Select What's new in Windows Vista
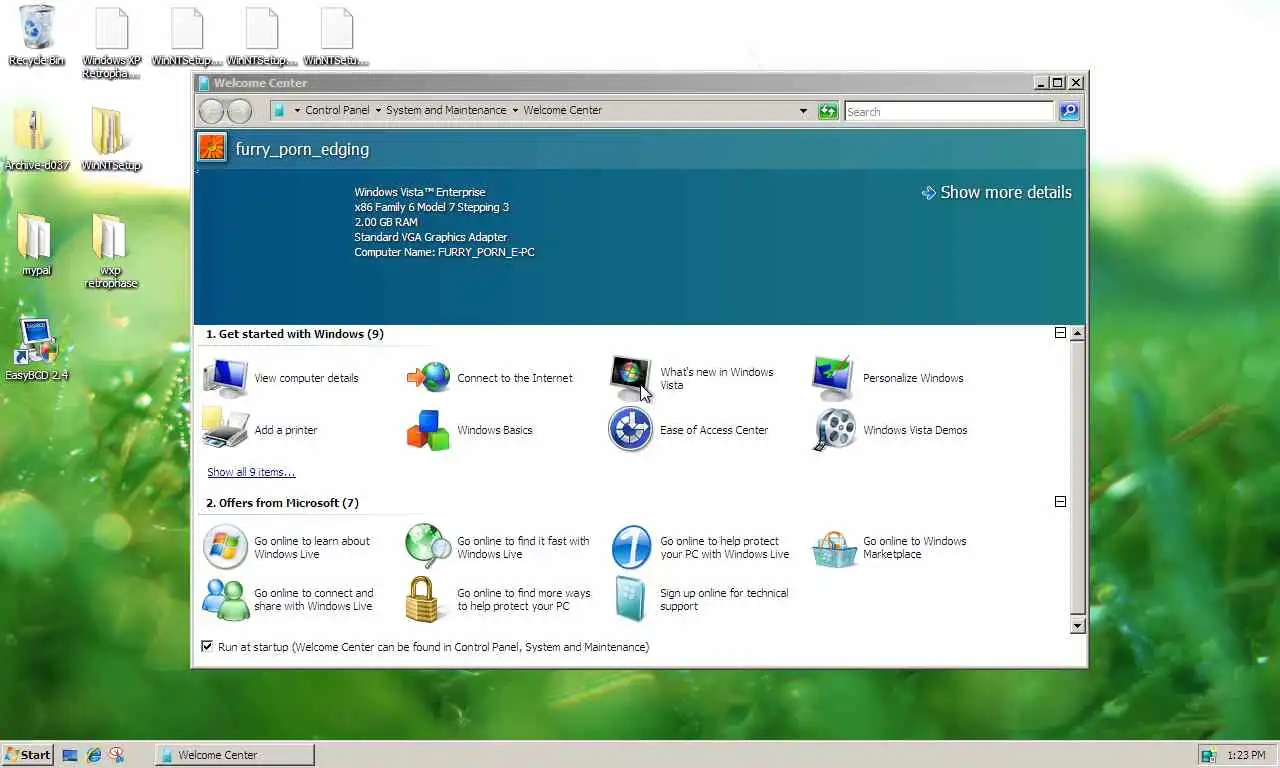 coord(692,378)
